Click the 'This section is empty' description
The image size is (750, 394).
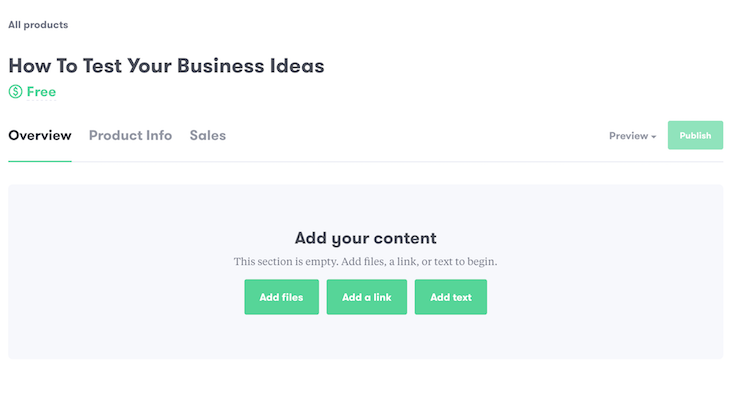(365, 262)
